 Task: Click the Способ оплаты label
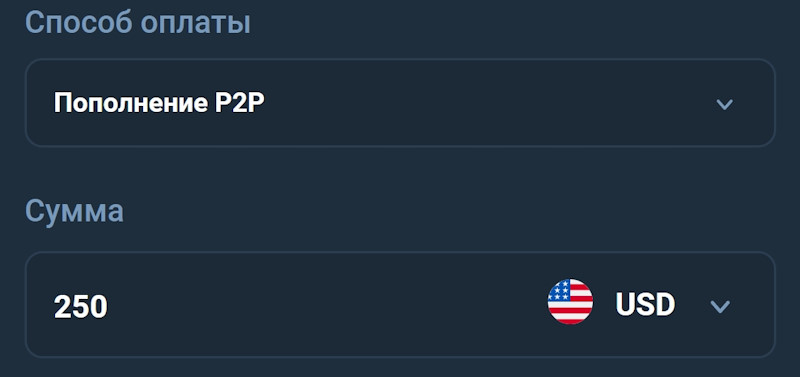(138, 23)
